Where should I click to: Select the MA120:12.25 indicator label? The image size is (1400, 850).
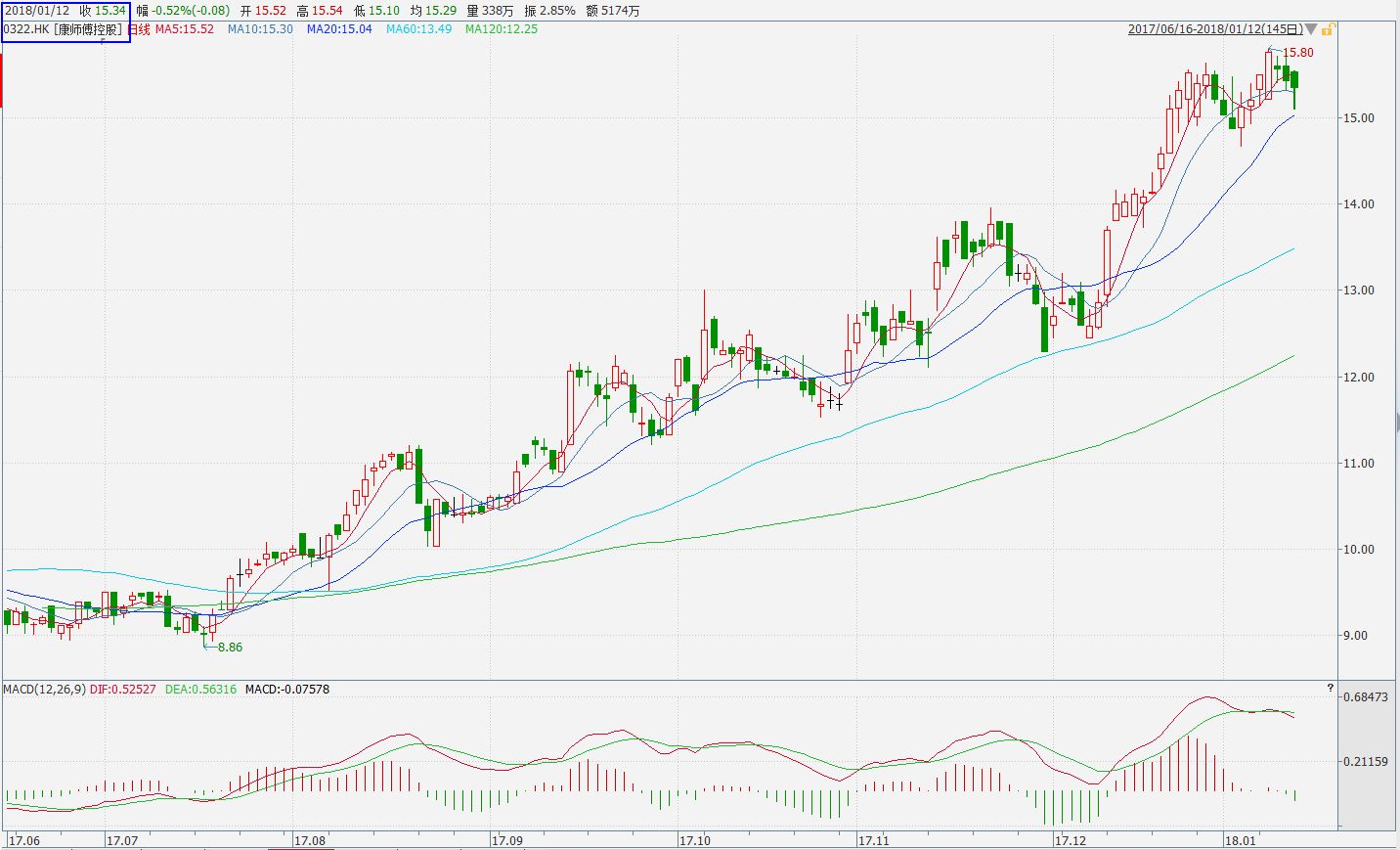click(x=501, y=29)
